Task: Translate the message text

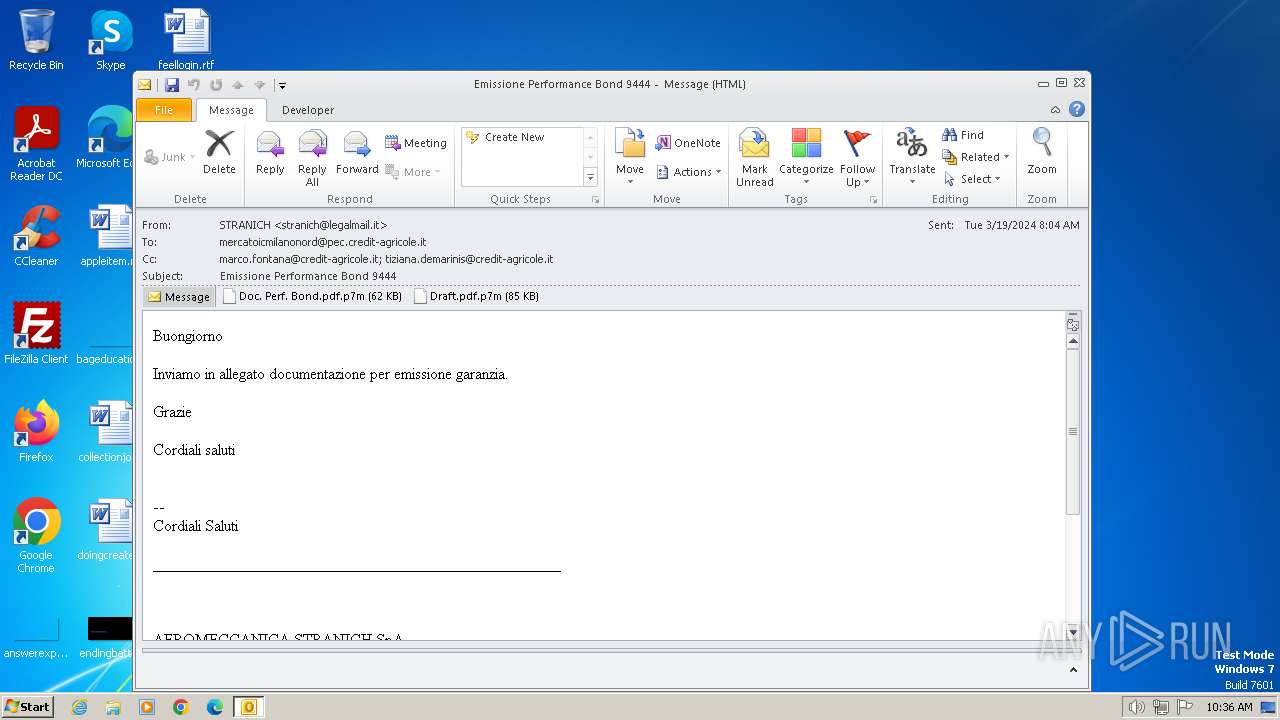Action: (x=912, y=157)
